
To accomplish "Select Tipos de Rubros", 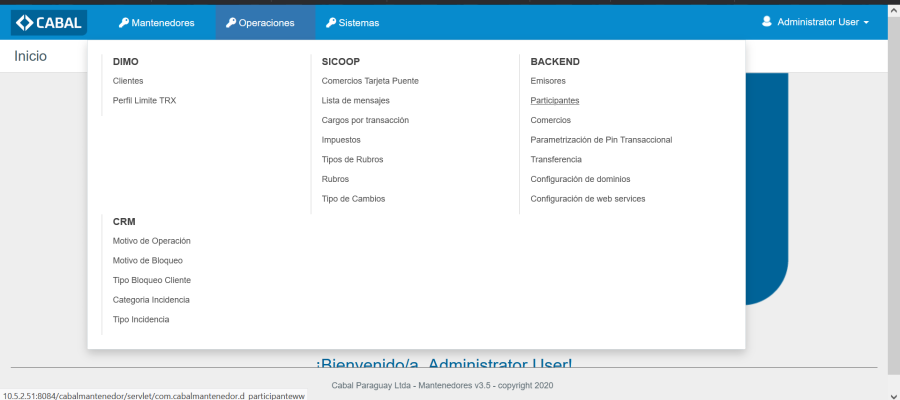I will click(x=352, y=160).
